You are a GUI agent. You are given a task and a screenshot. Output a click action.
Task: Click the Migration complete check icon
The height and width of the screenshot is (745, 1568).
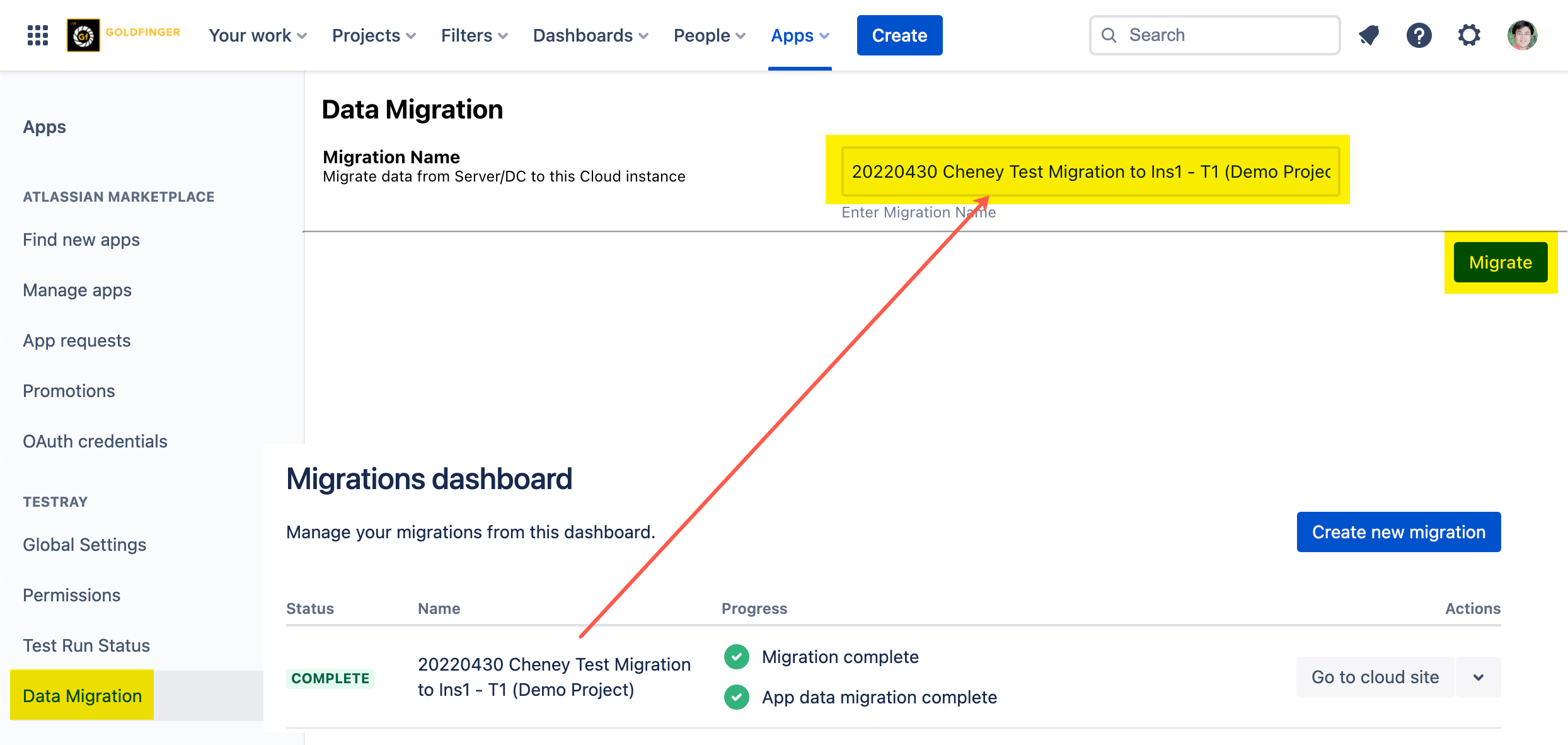(x=736, y=657)
